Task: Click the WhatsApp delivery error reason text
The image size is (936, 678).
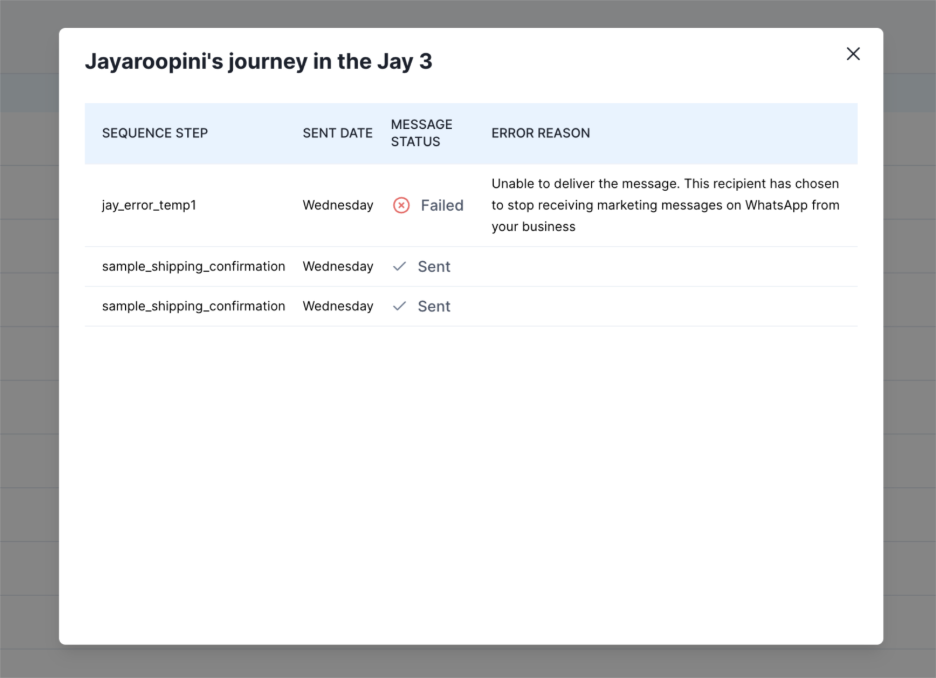Action: click(x=665, y=205)
